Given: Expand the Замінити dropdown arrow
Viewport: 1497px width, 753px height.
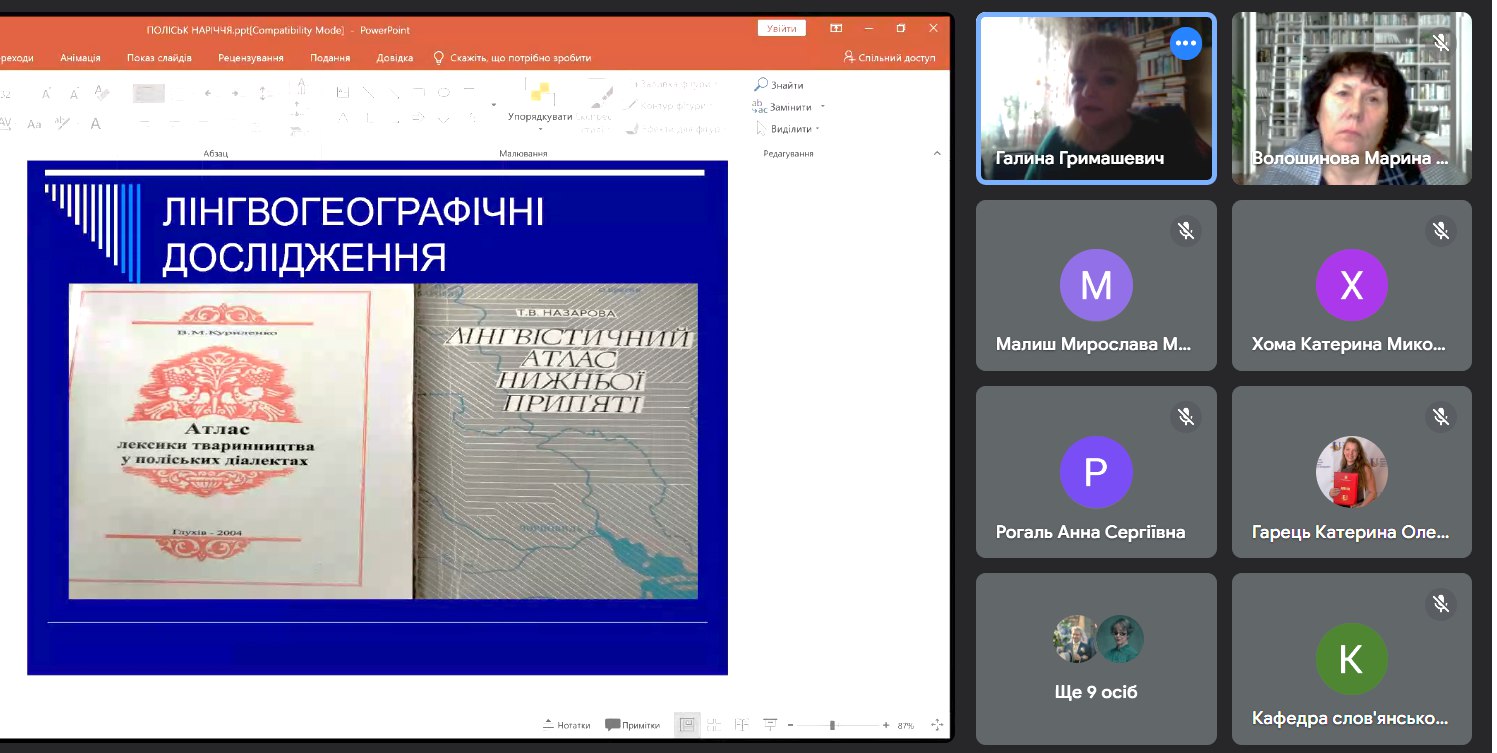Looking at the screenshot, I should tap(823, 107).
